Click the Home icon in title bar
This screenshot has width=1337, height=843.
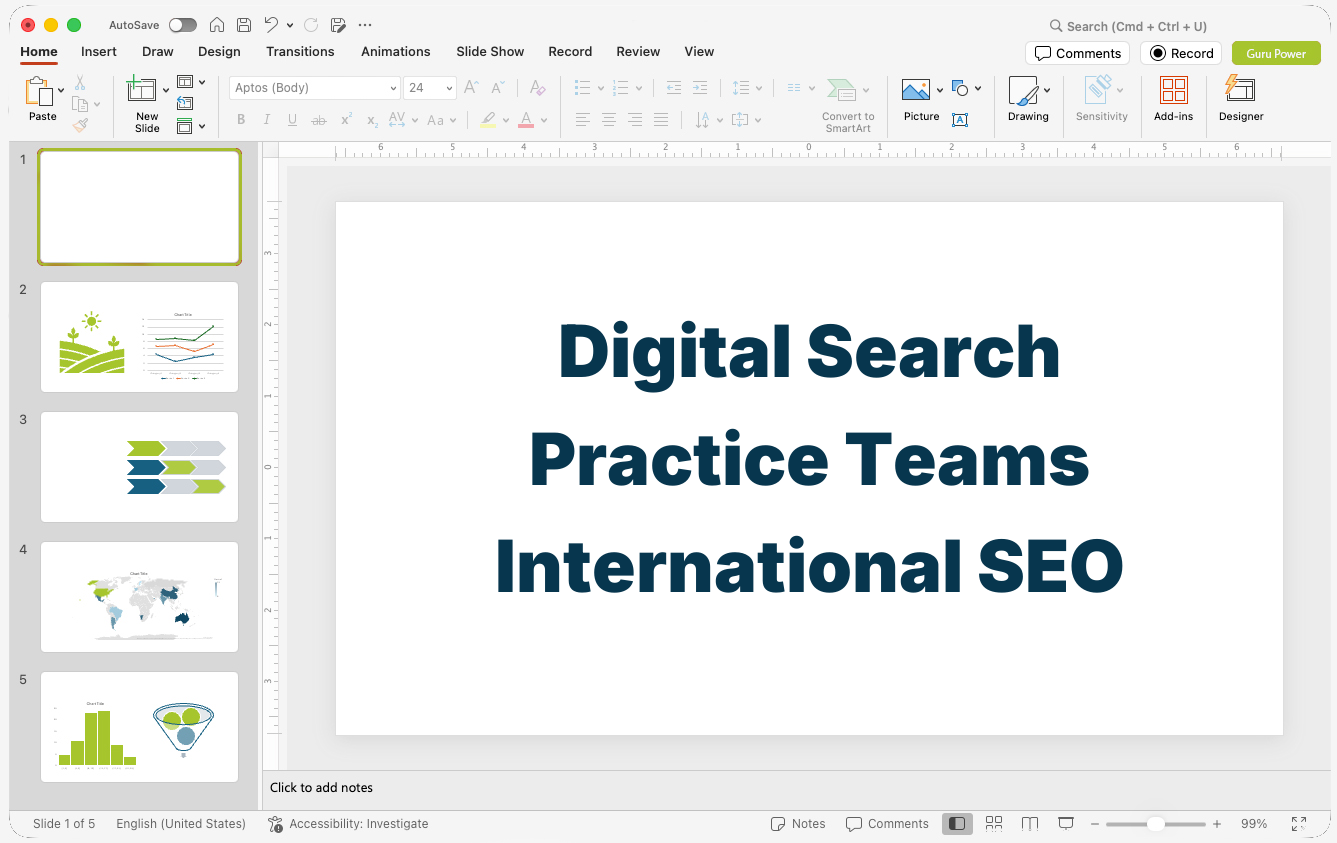click(217, 25)
